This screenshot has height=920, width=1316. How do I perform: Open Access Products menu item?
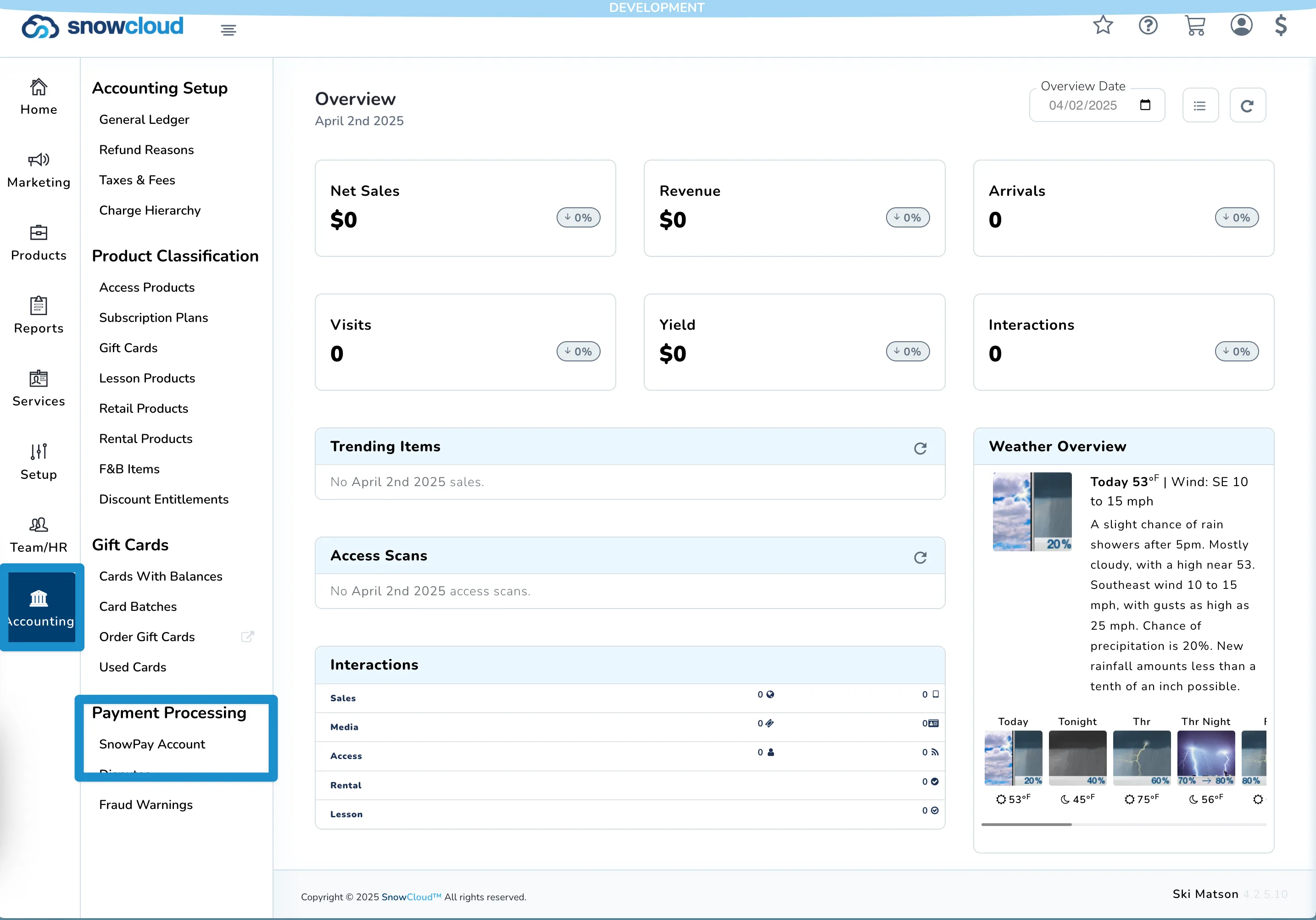(147, 288)
